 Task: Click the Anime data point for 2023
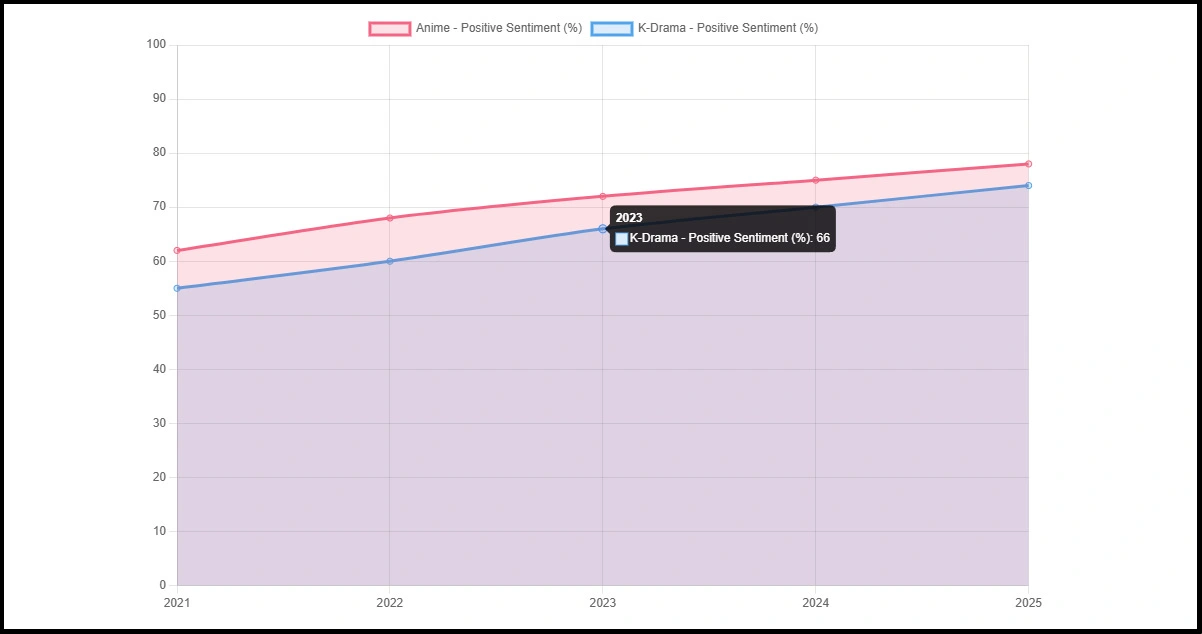coord(602,196)
